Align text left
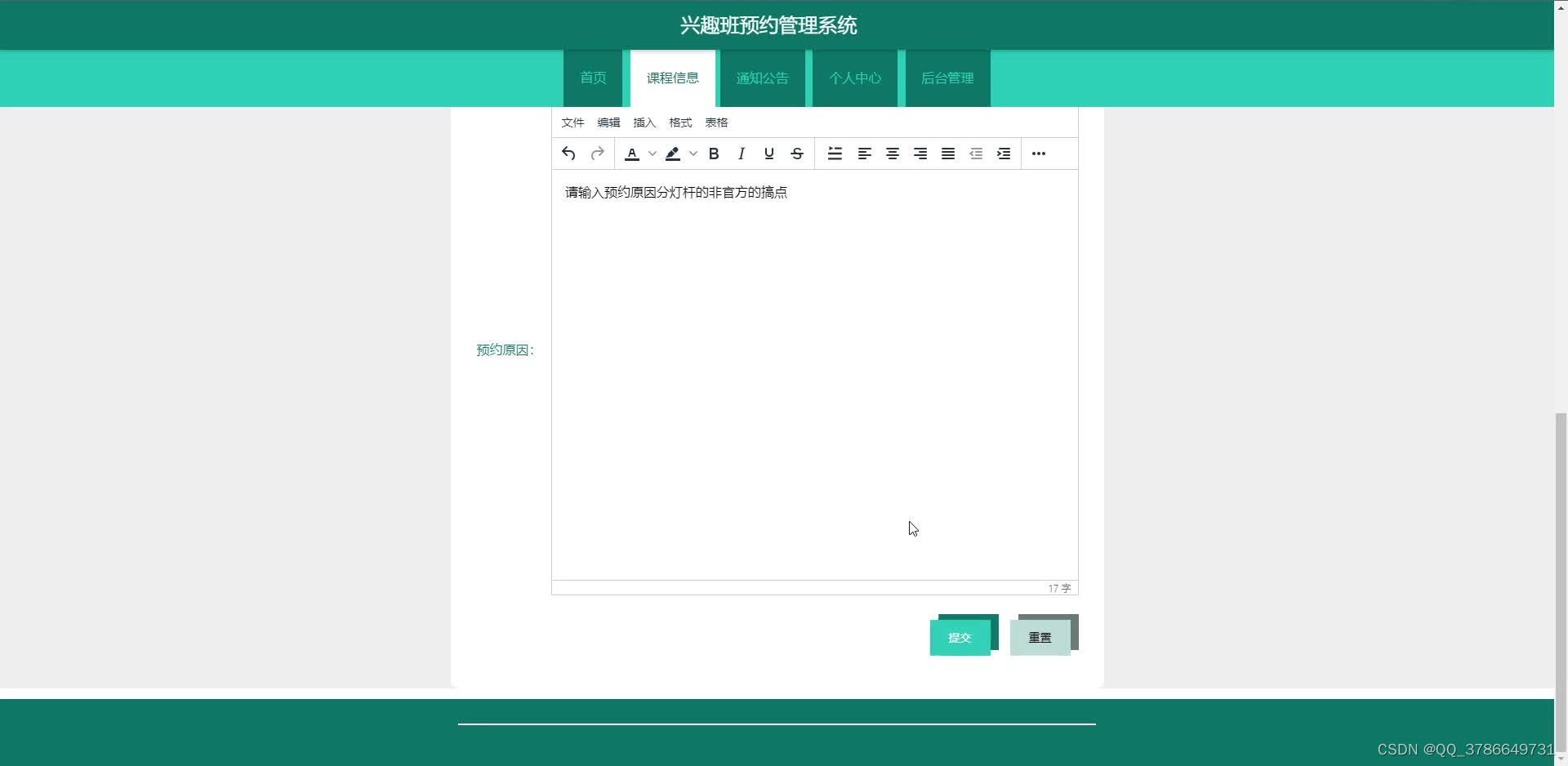Viewport: 1568px width, 766px height. click(x=864, y=154)
